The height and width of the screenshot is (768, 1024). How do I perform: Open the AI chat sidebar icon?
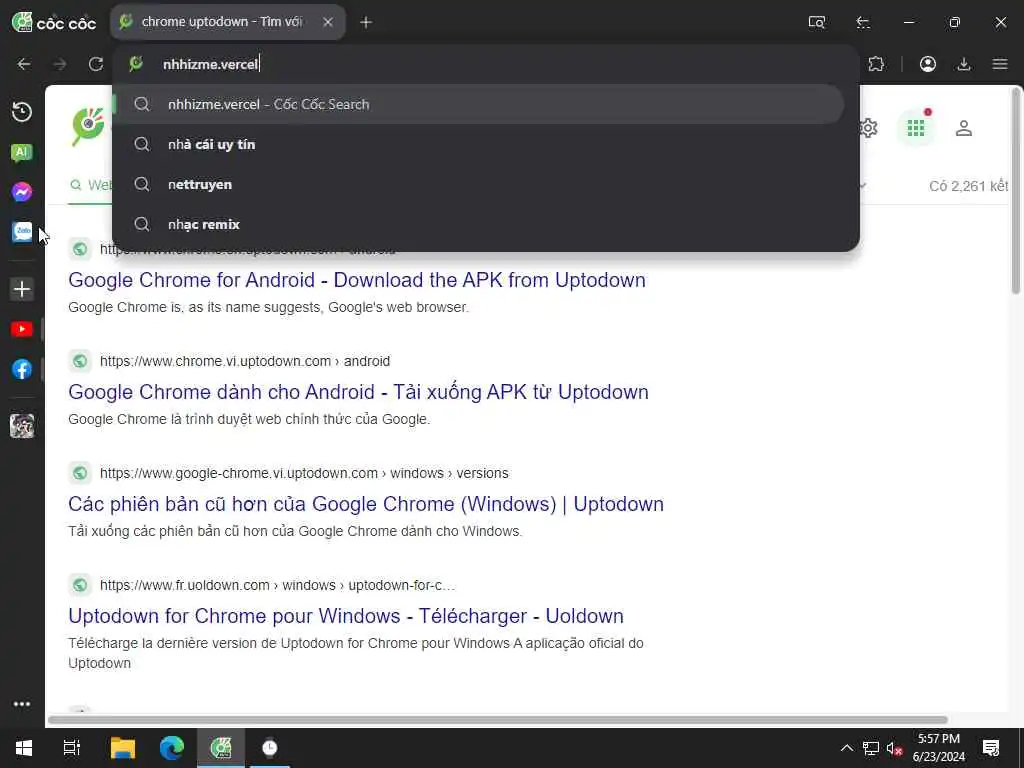(x=22, y=152)
